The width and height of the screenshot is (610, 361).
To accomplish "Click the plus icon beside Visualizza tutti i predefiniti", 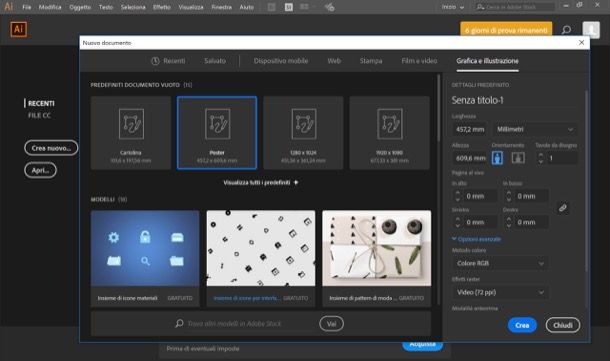I will click(x=296, y=182).
